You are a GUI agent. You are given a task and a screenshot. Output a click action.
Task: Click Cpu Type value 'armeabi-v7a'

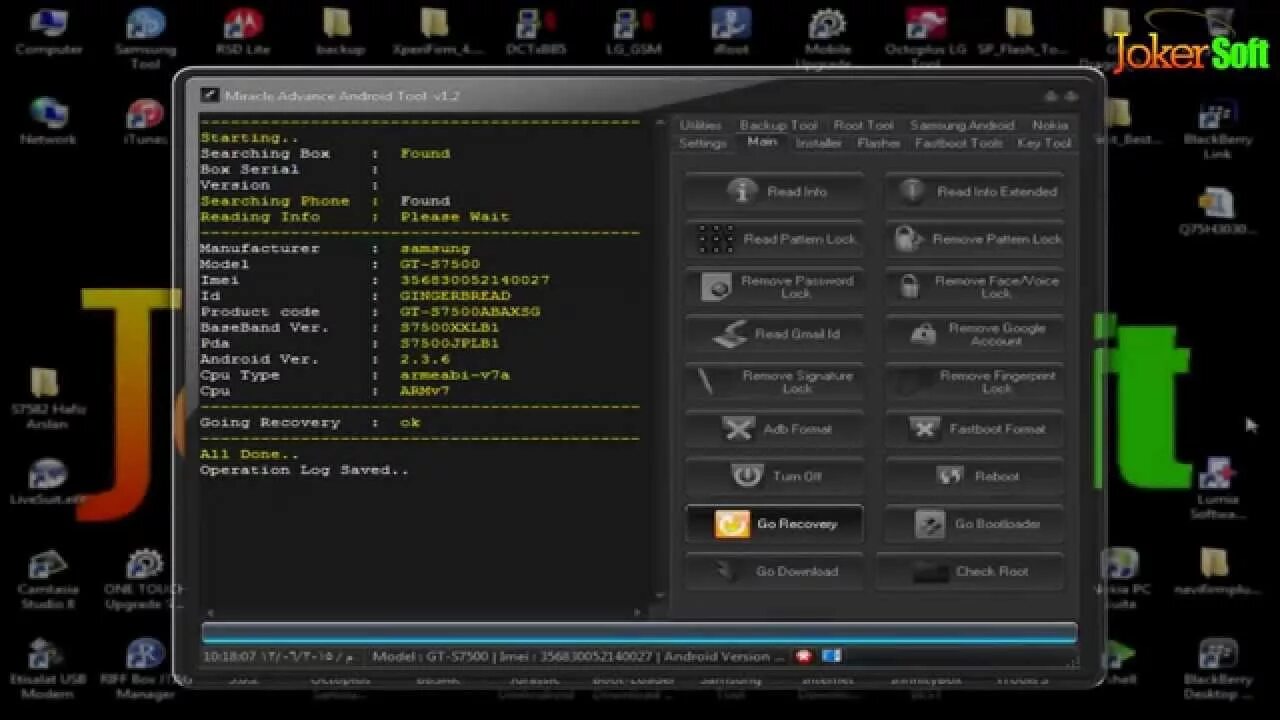pos(455,375)
